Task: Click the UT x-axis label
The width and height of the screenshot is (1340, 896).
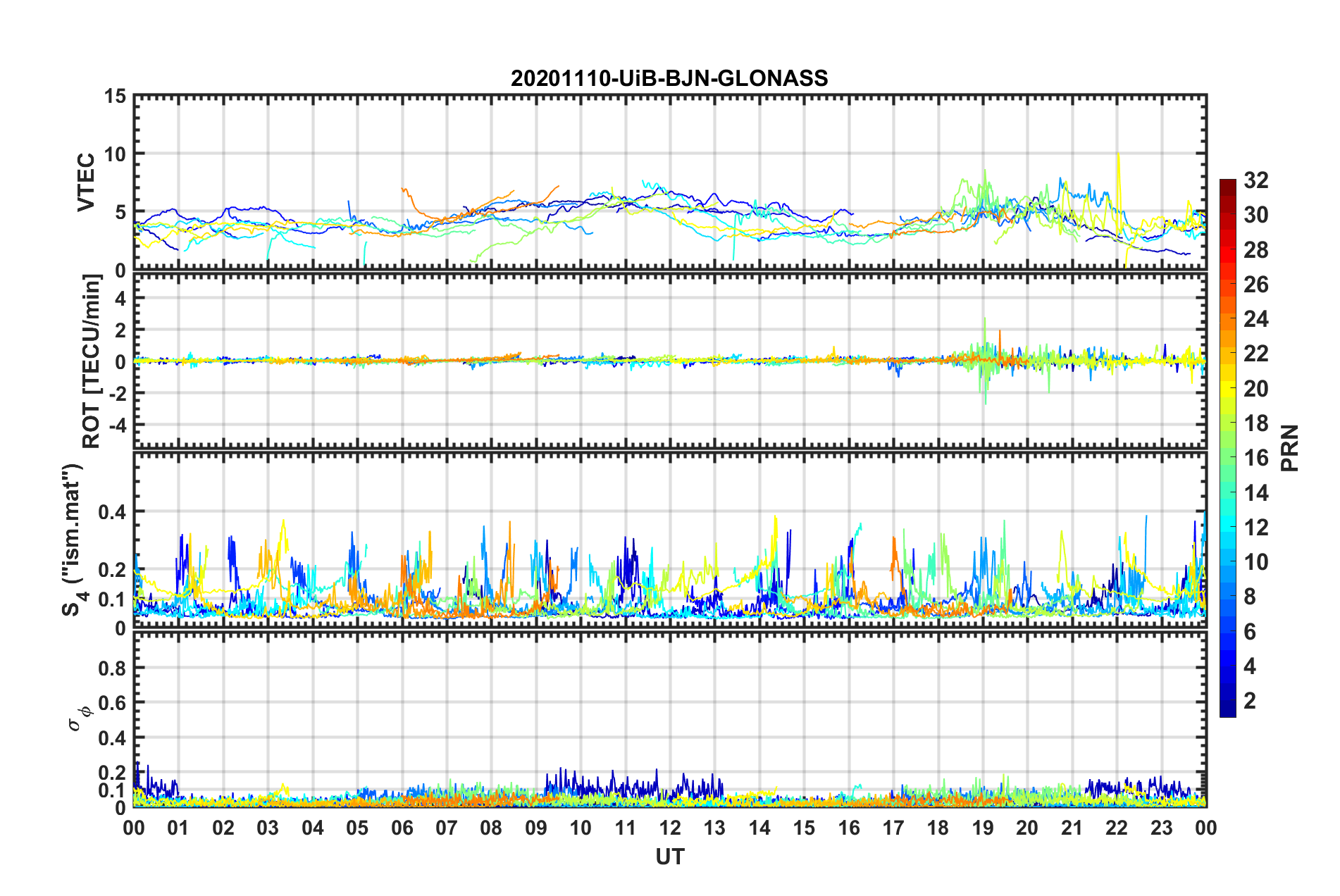Action: 670,857
